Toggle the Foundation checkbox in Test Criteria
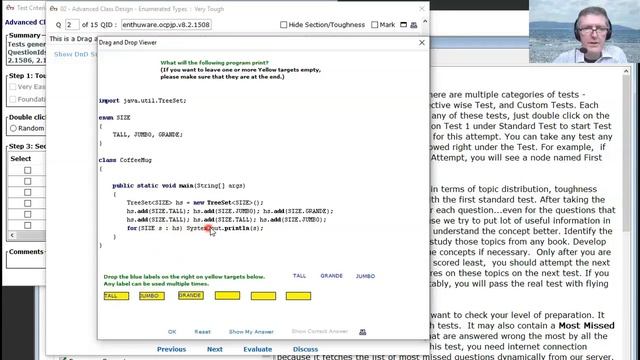 coord(13,99)
